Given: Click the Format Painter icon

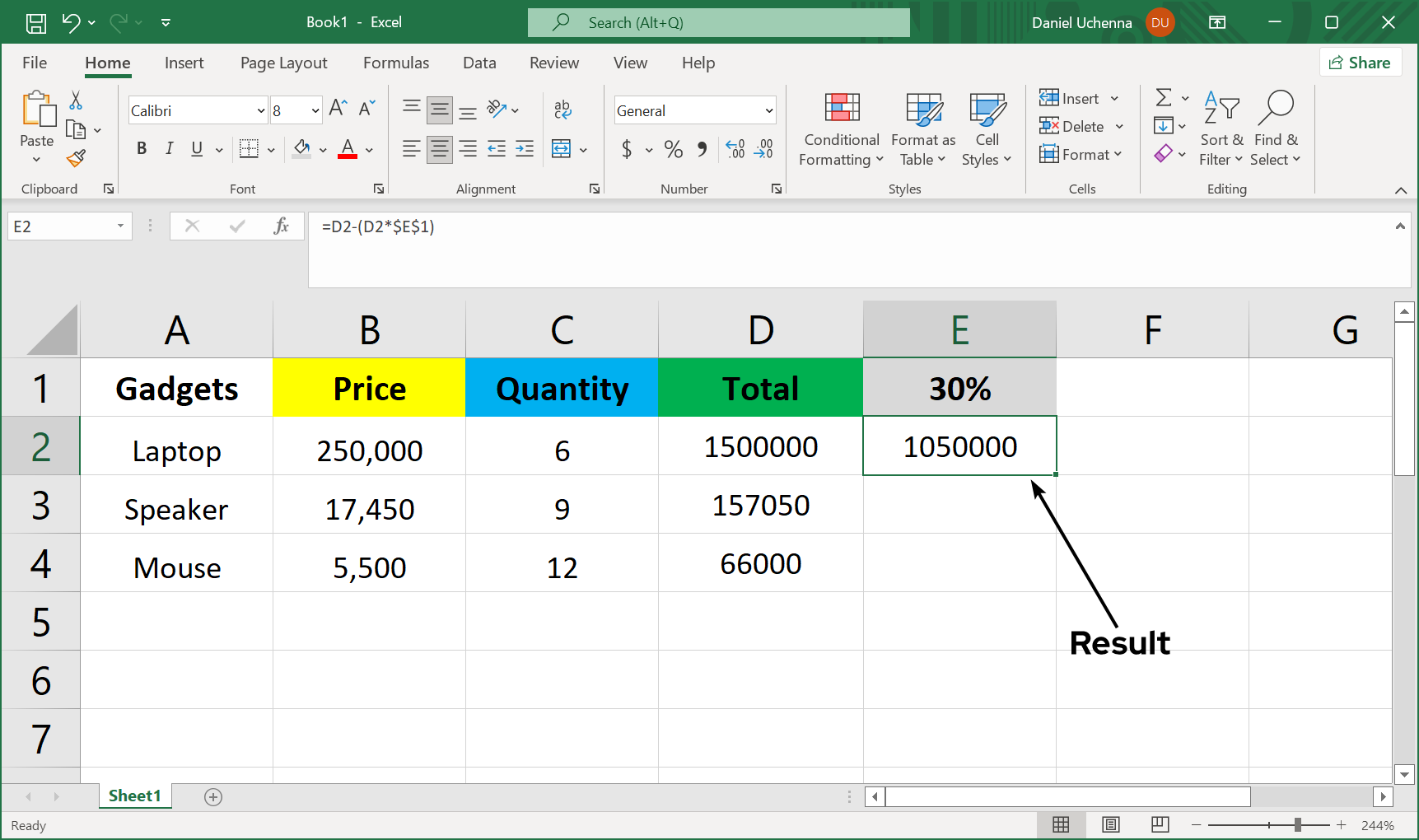Looking at the screenshot, I should (x=77, y=157).
